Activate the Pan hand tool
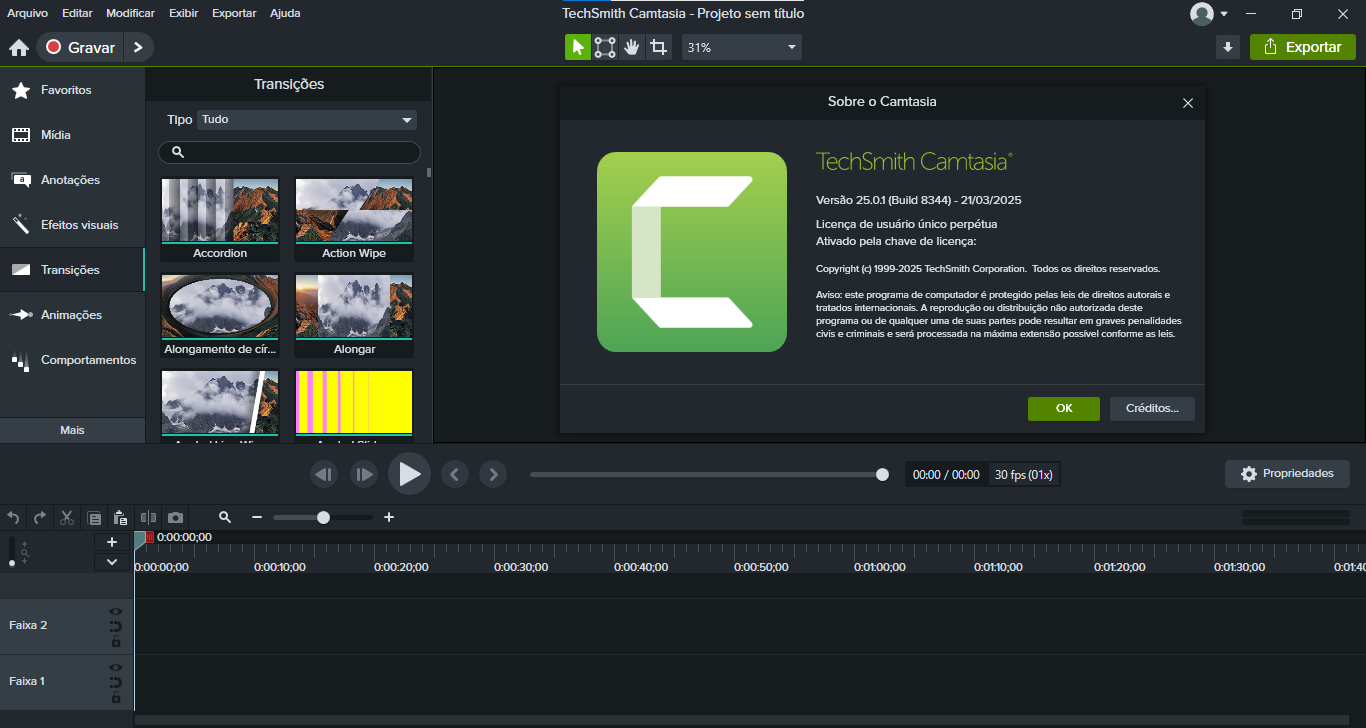 631,47
